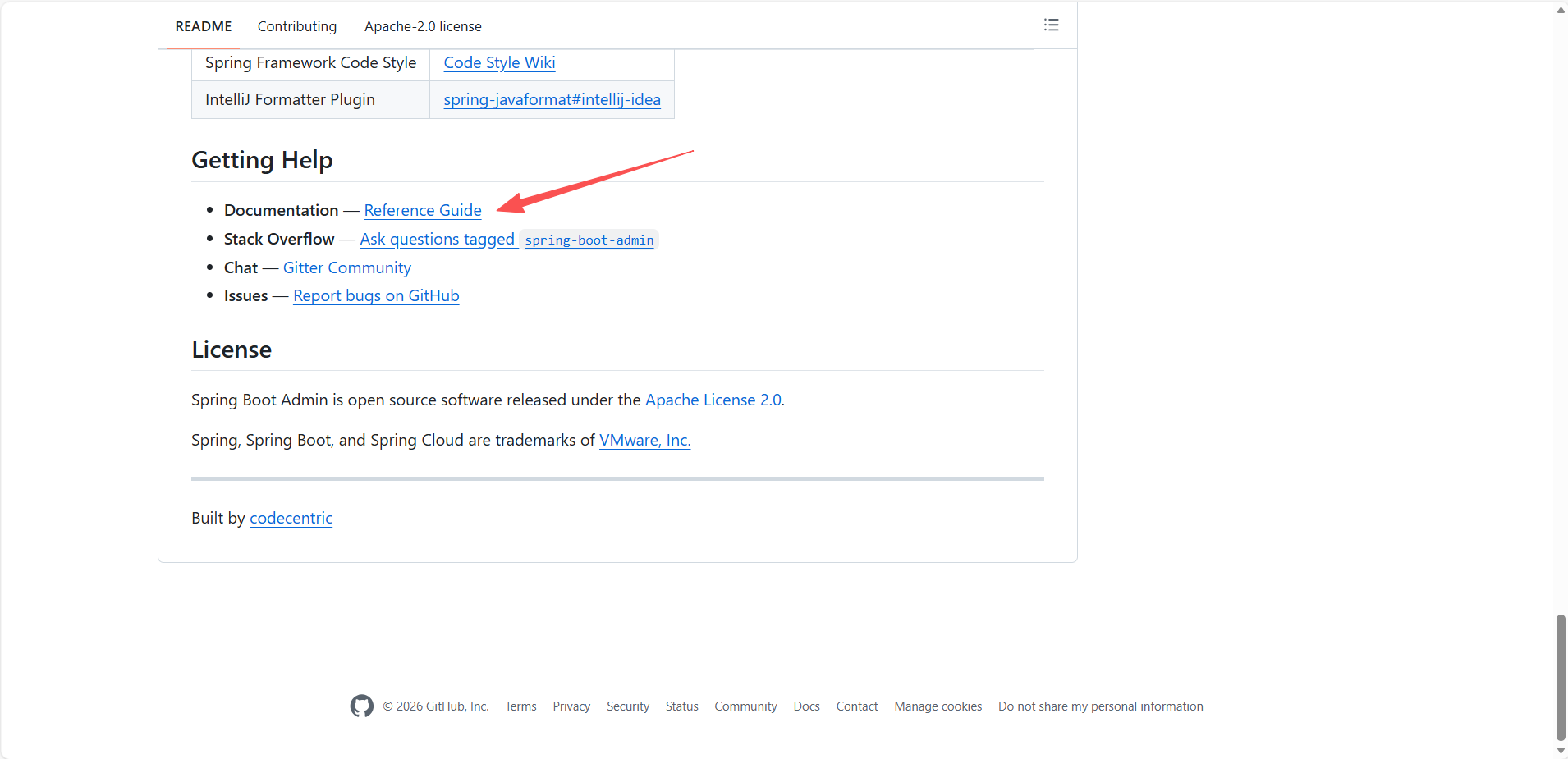Click Manage cookies in the footer
Screen dimensions: 1568x759
(x=938, y=706)
